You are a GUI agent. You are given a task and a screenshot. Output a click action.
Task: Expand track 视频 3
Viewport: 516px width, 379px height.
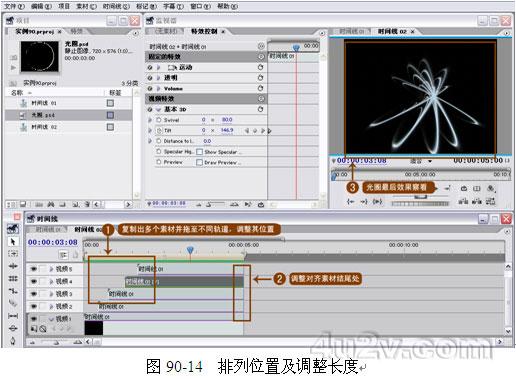click(x=51, y=294)
